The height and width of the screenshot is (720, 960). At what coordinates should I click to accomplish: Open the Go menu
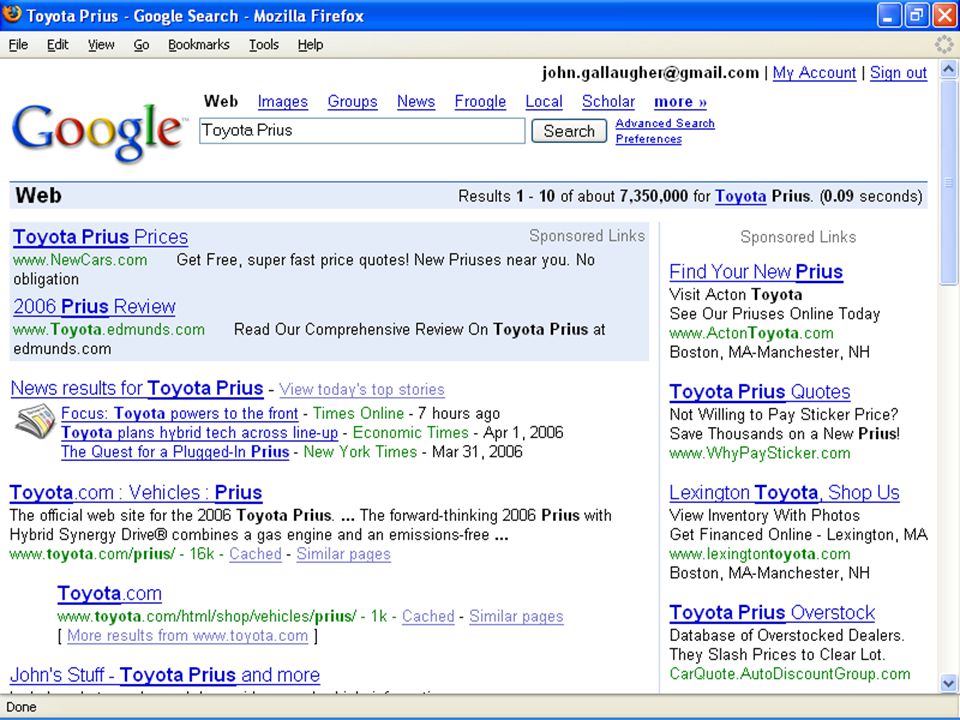141,45
